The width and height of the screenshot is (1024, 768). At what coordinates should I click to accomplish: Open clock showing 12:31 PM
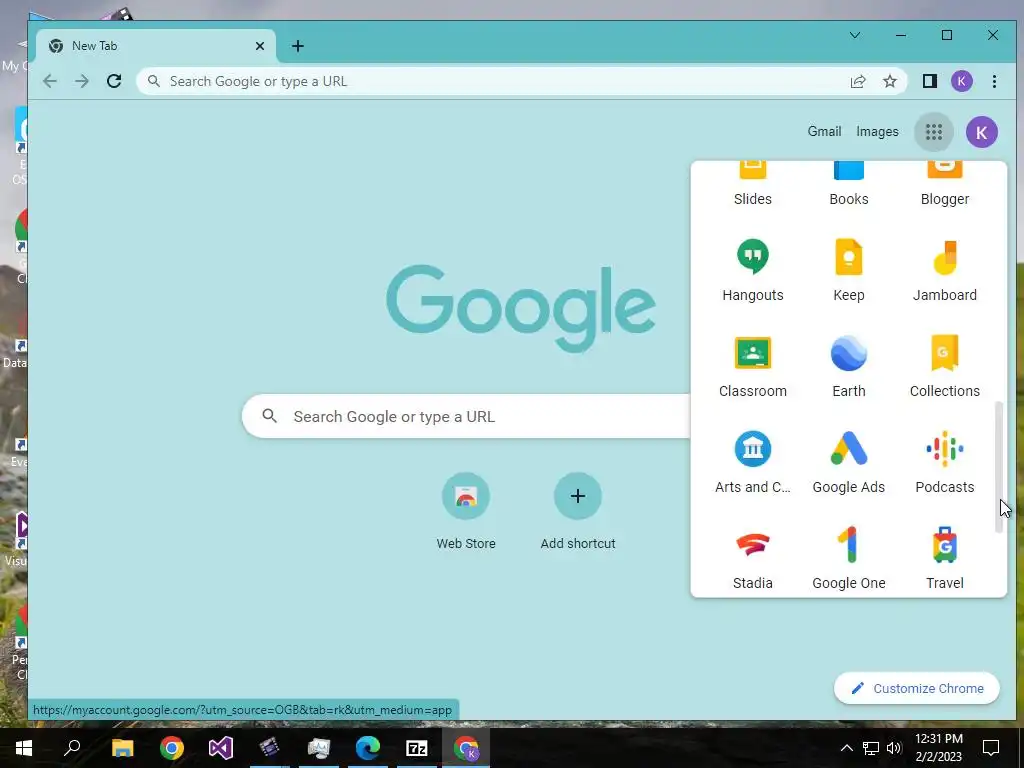938,748
